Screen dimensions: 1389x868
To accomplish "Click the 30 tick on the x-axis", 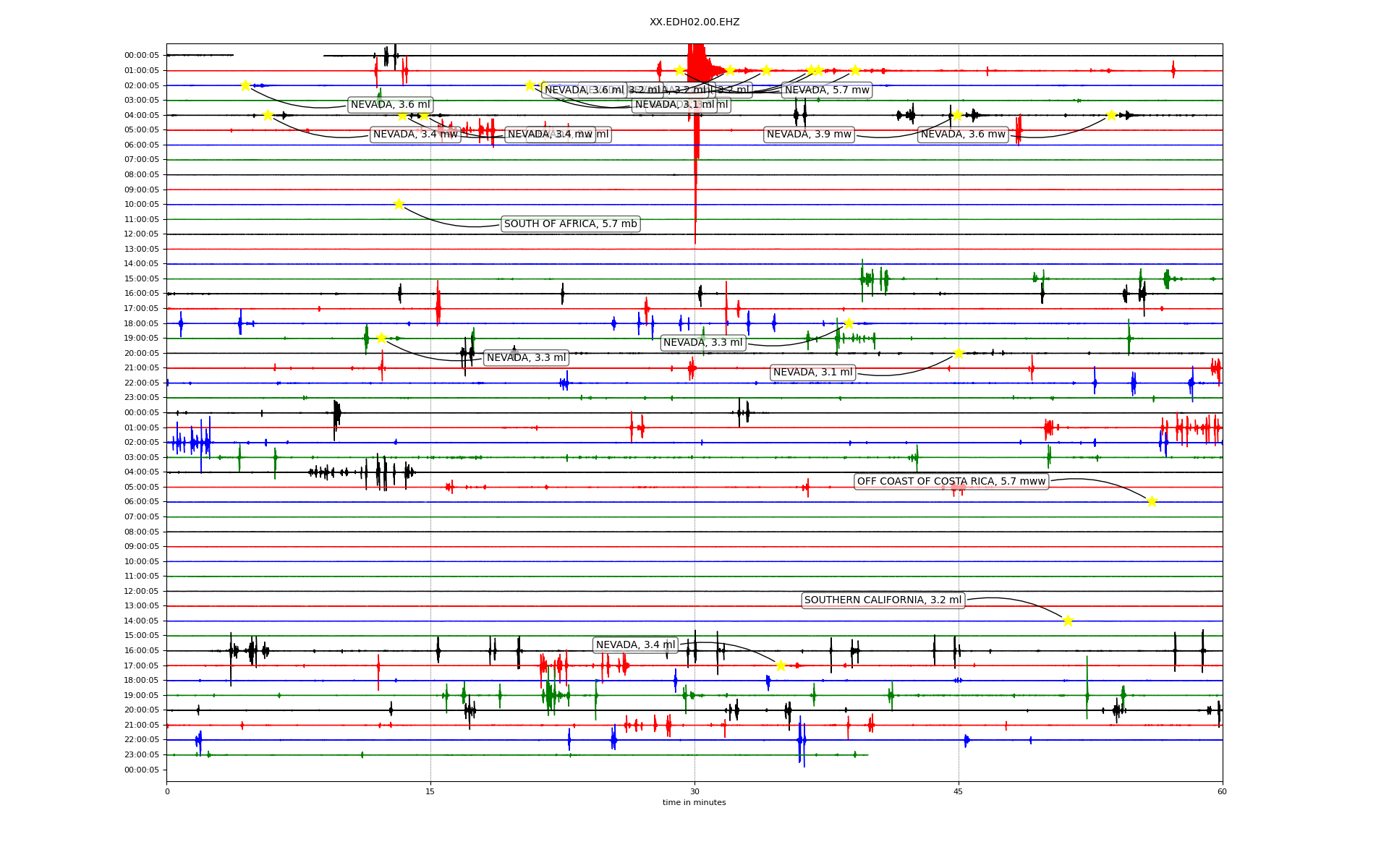I will (694, 791).
